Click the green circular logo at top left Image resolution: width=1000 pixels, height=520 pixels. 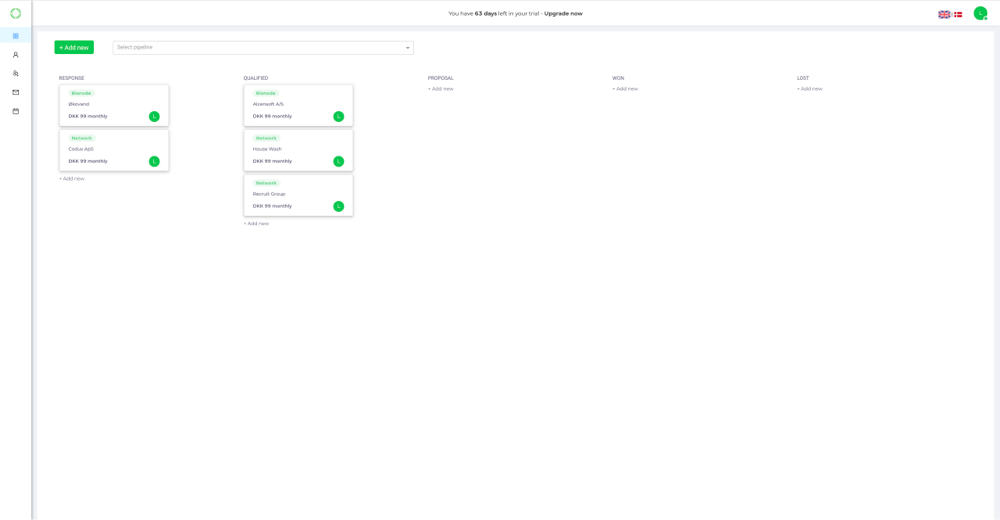click(15, 13)
